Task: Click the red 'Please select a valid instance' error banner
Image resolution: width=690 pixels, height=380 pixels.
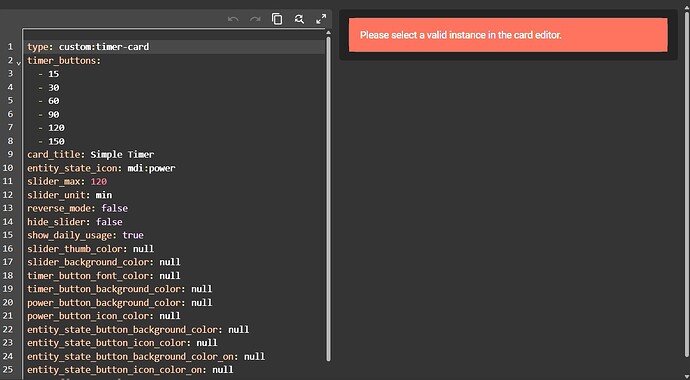Action: [x=508, y=35]
